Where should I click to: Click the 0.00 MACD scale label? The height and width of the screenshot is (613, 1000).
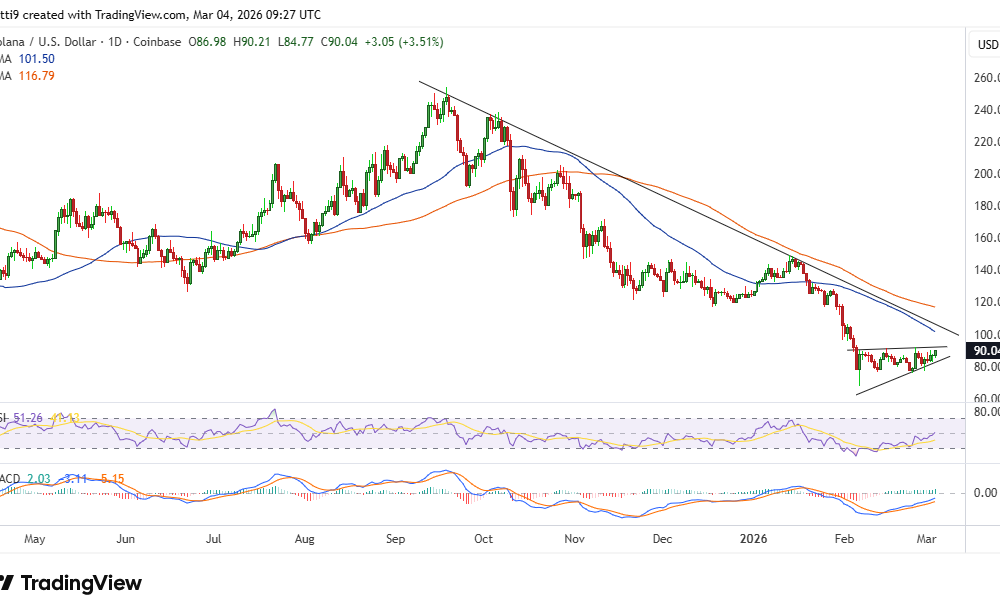(x=985, y=493)
